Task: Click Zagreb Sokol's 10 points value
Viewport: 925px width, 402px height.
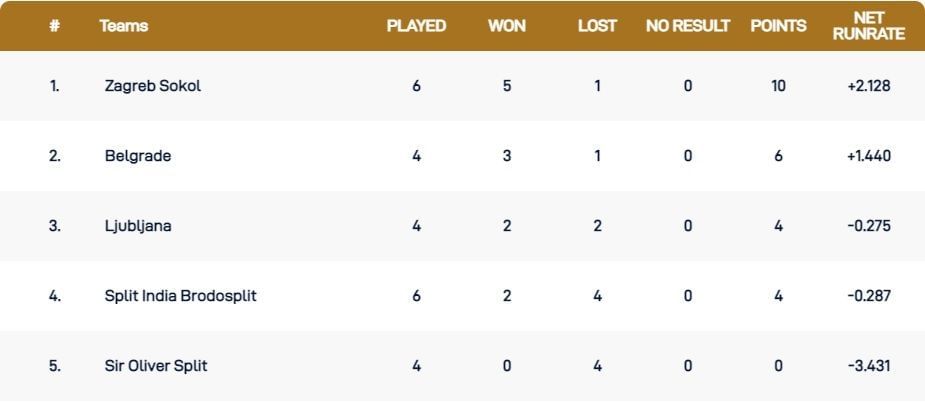Action: tap(778, 86)
